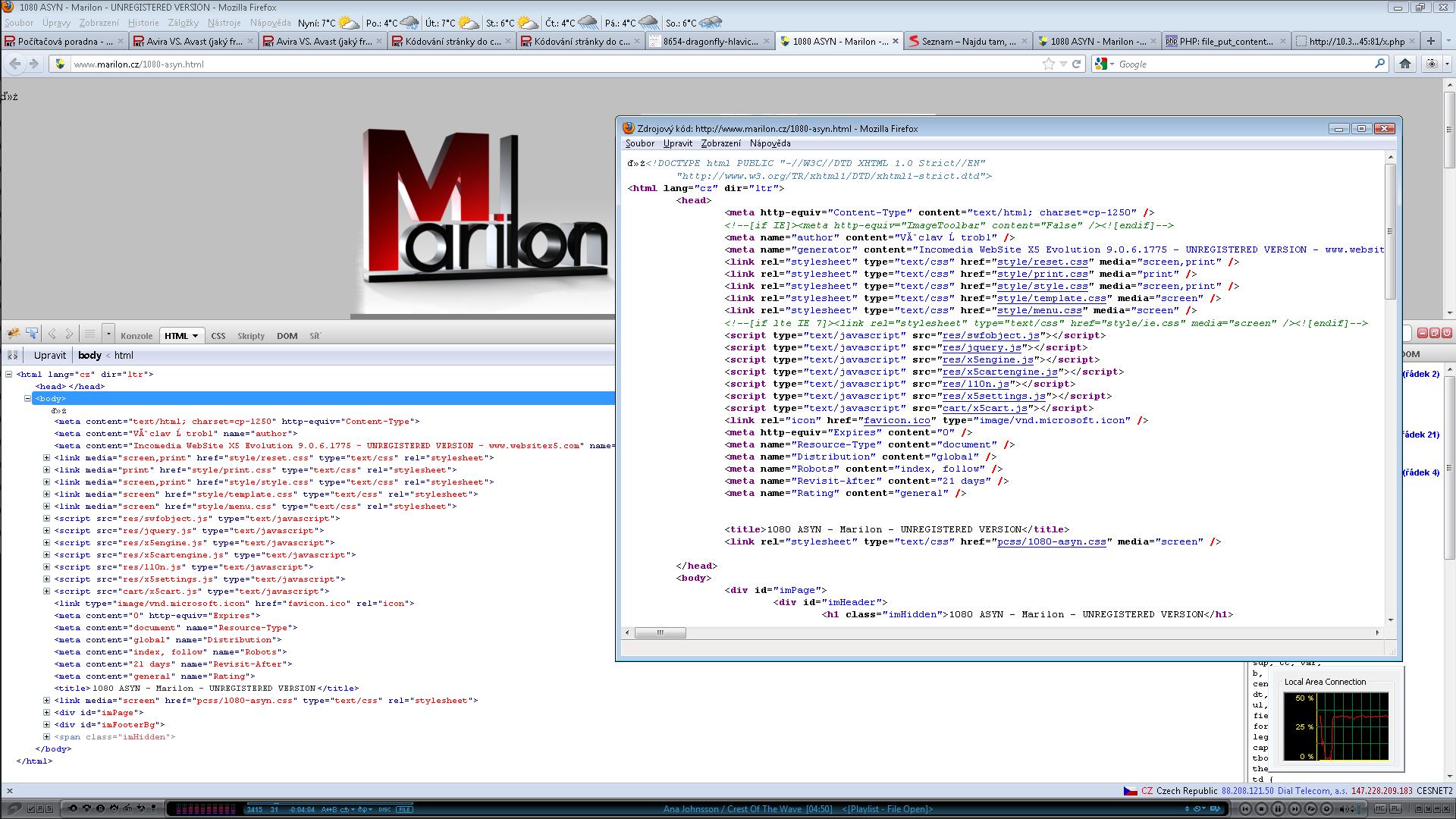Click the Firebug bug icon
1456x819 pixels.
[x=13, y=334]
